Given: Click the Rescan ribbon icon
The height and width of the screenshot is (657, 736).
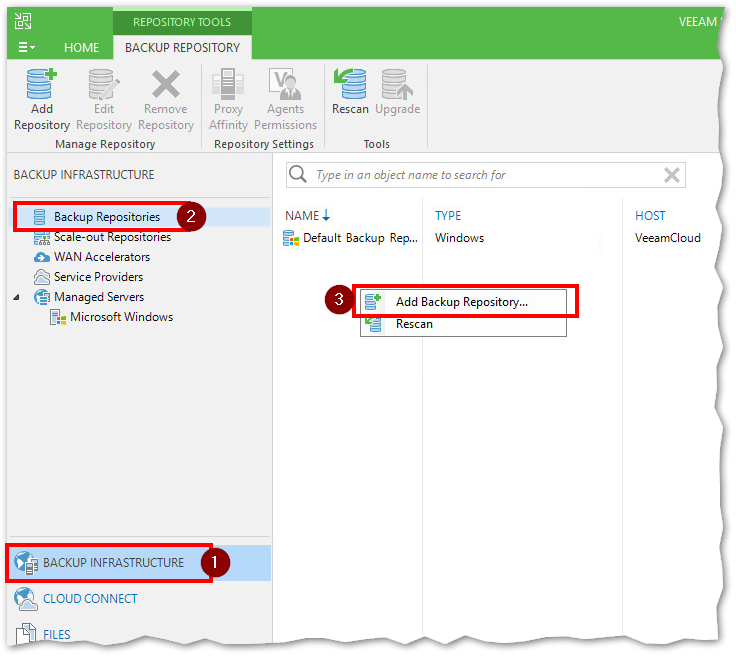Looking at the screenshot, I should (x=350, y=92).
